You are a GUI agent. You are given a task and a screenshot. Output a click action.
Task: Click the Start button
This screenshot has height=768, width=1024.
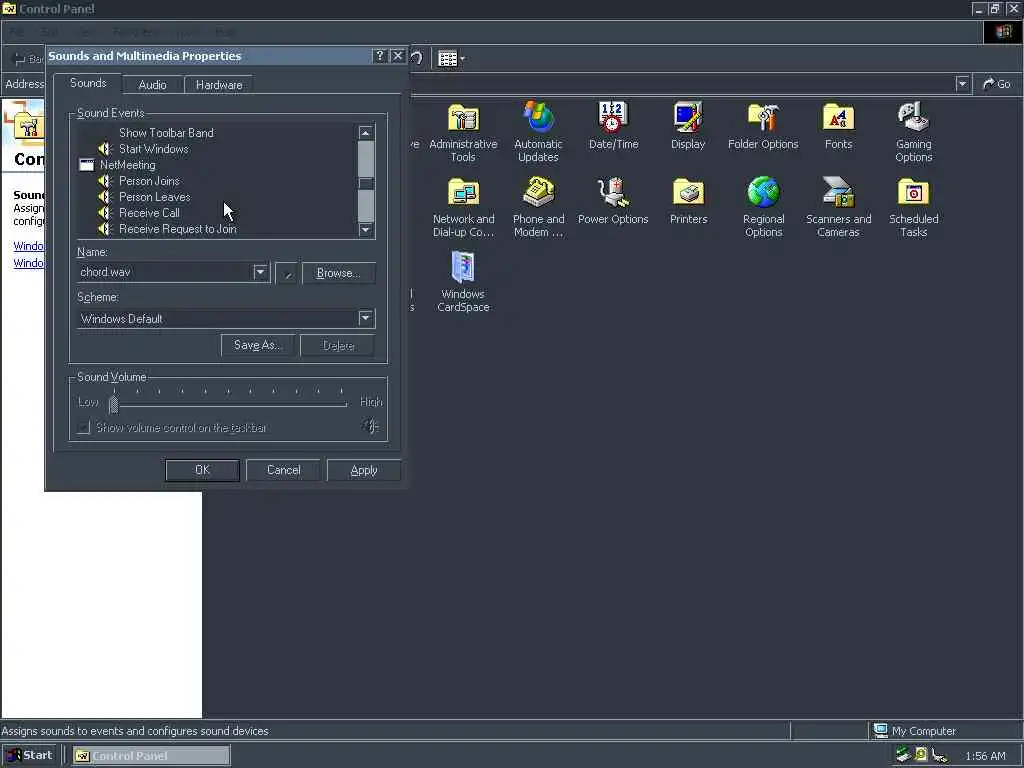click(29, 755)
